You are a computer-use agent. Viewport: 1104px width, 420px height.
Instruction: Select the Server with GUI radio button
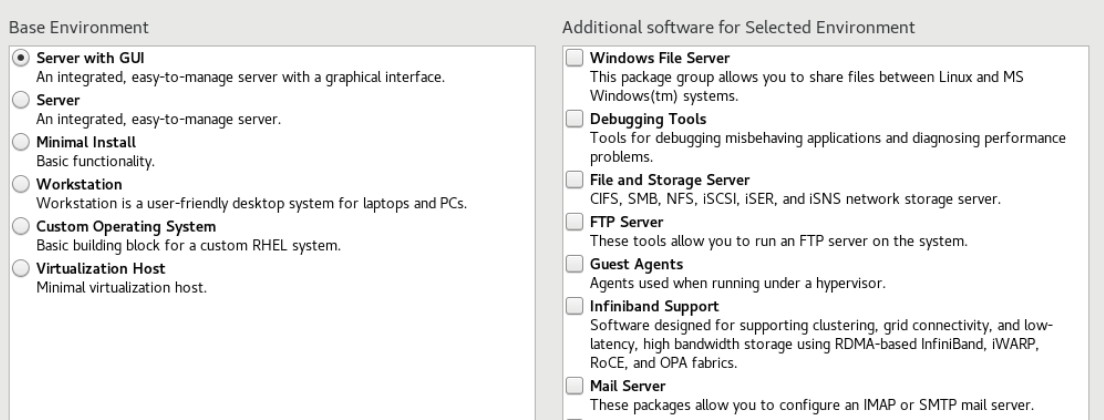tap(20, 58)
